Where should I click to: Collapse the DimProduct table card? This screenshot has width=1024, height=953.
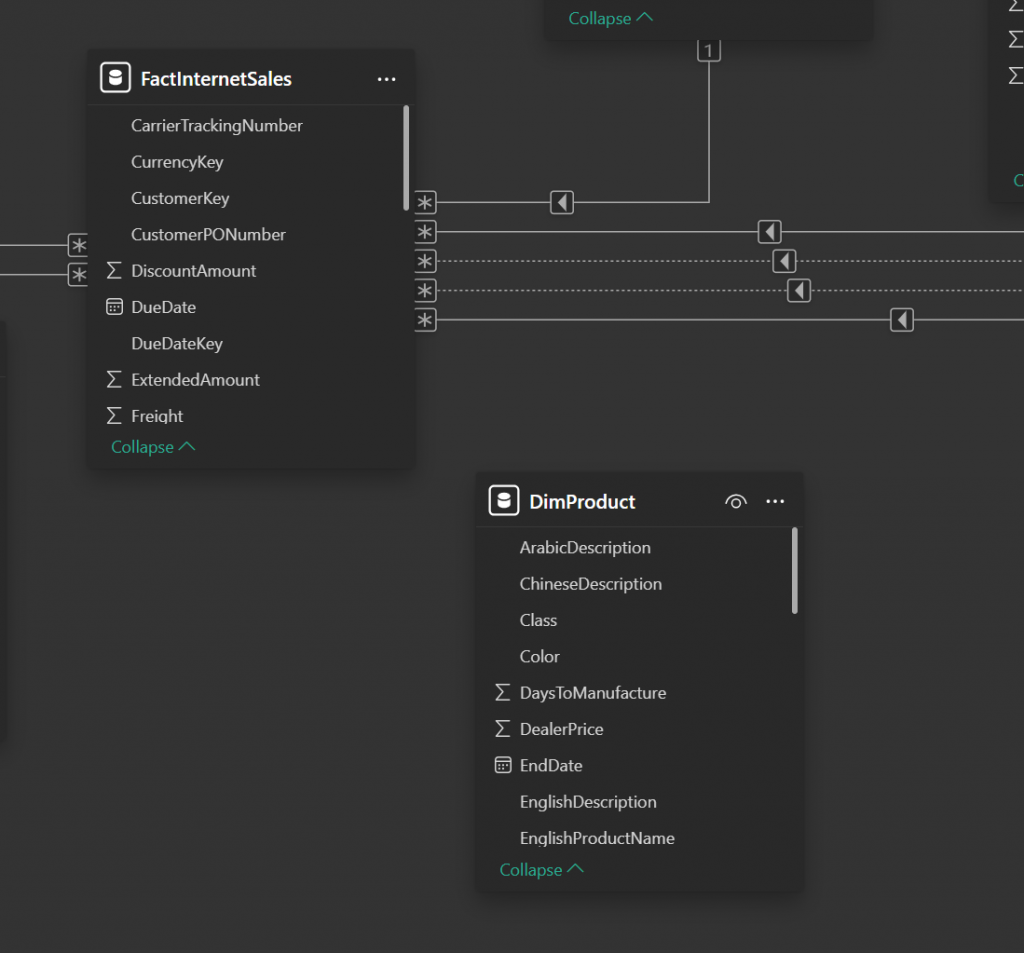pos(541,870)
